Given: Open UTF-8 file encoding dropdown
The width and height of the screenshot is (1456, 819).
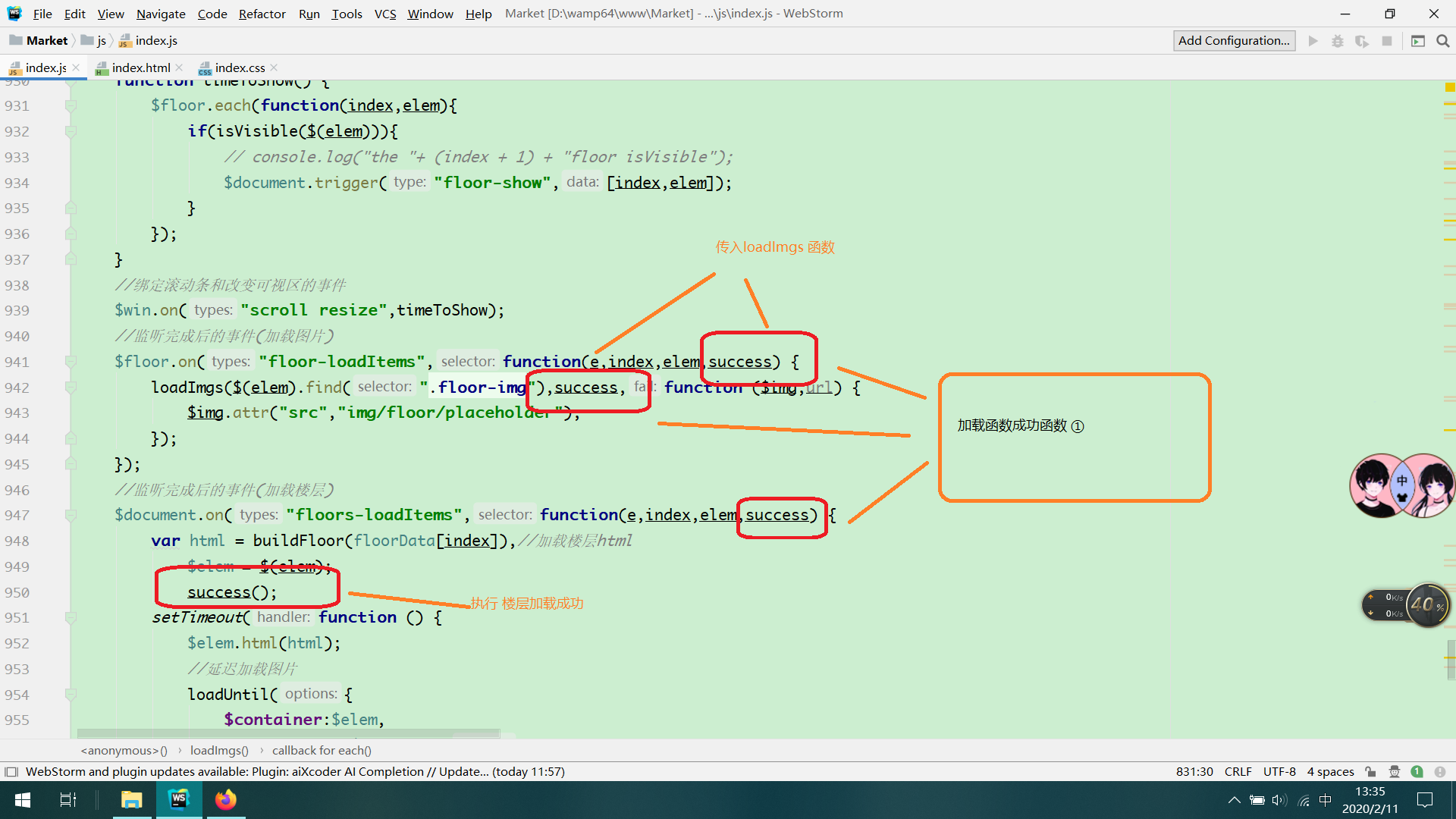Looking at the screenshot, I should [1279, 771].
